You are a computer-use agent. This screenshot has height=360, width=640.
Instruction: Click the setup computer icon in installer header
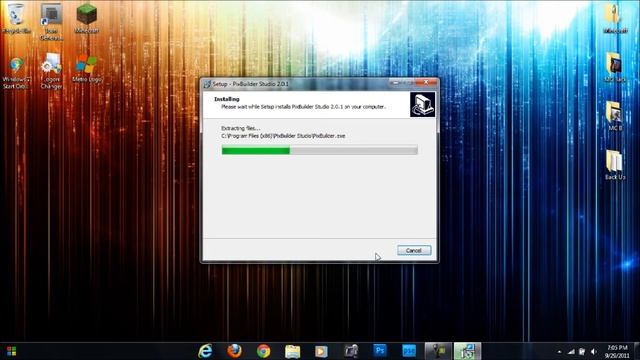coord(422,104)
